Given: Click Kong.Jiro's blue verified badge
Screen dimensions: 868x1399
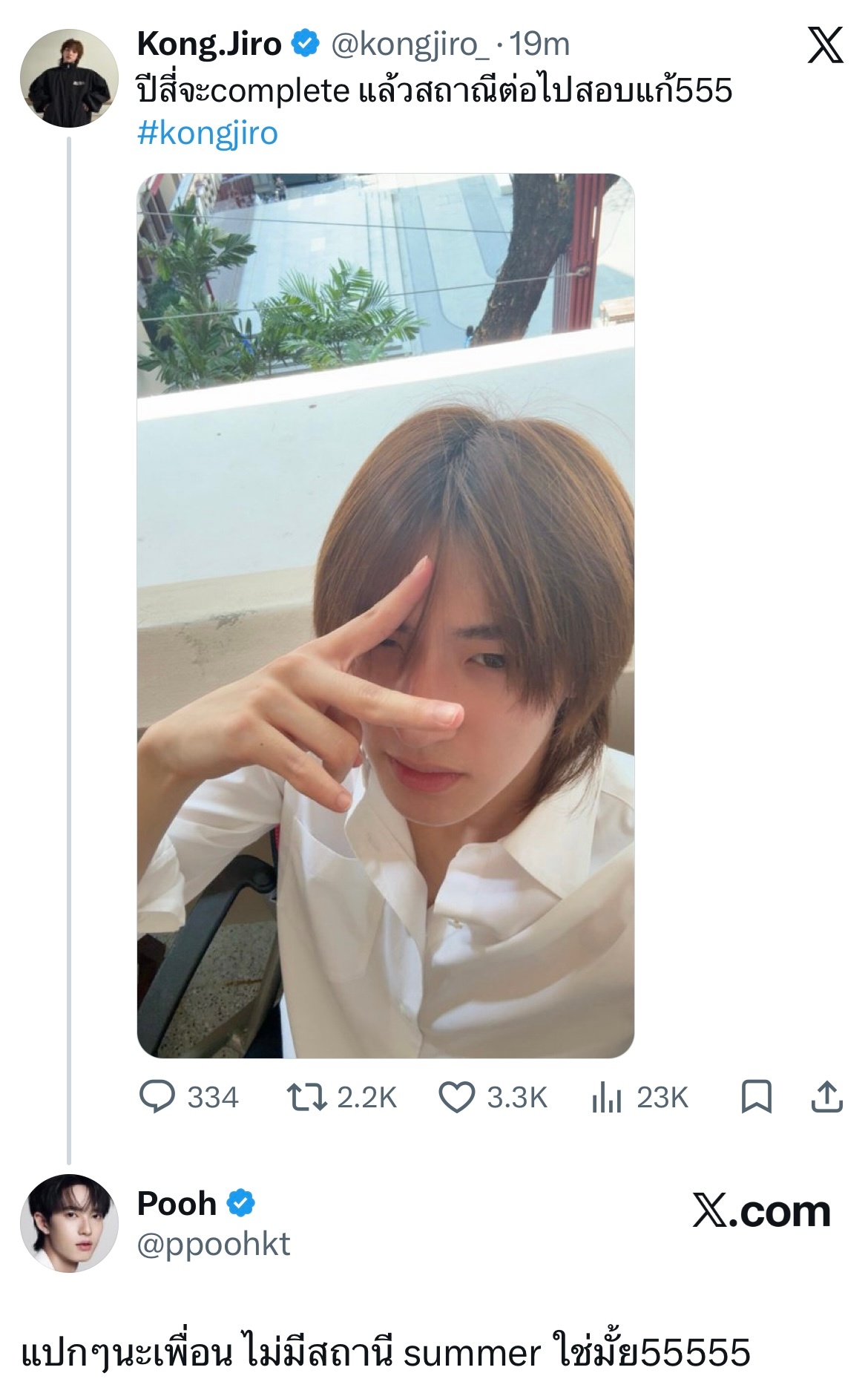Looking at the screenshot, I should (x=305, y=45).
